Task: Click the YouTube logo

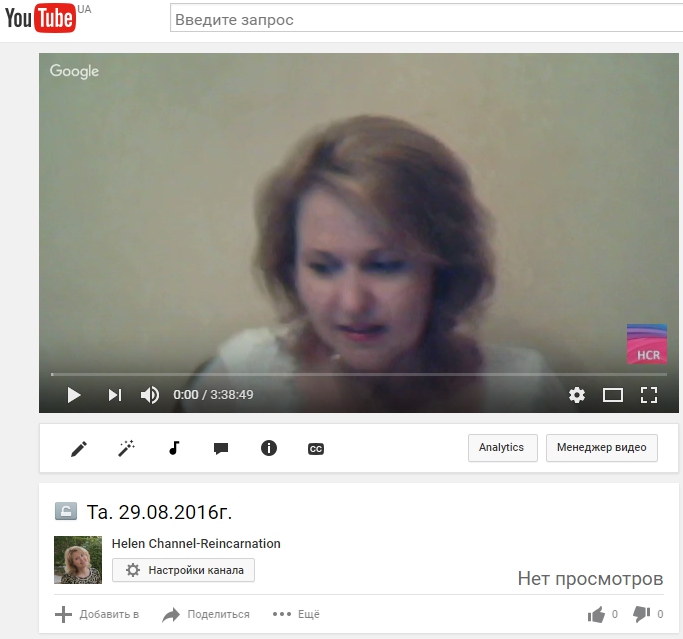Action: tap(39, 19)
